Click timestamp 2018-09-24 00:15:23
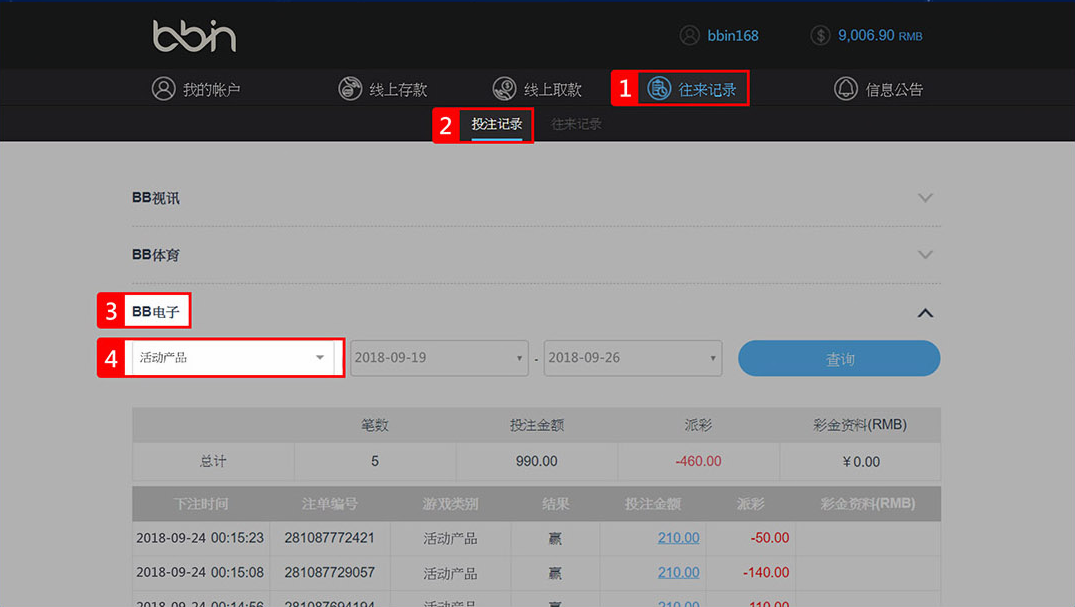The image size is (1075, 607). coord(200,538)
